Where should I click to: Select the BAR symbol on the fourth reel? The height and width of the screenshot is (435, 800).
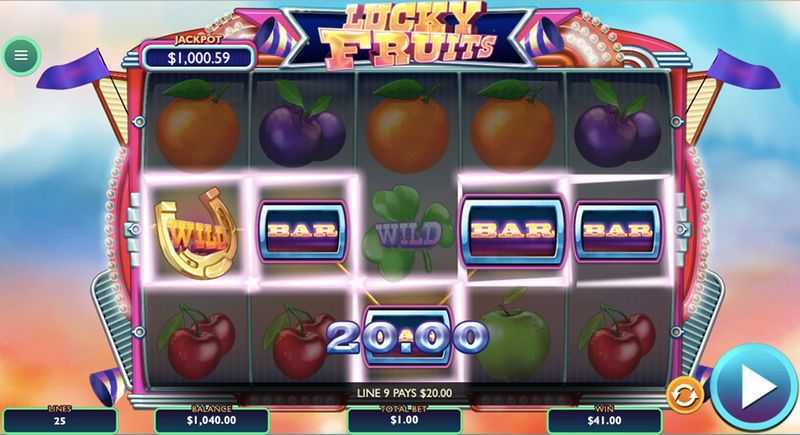click(x=513, y=231)
